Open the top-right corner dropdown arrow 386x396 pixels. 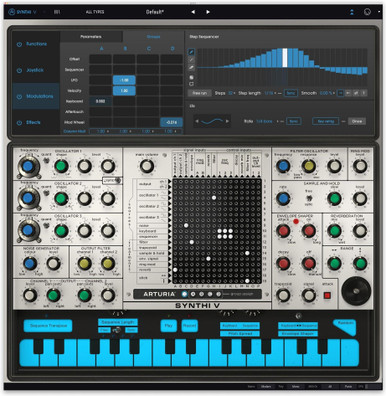[379, 12]
